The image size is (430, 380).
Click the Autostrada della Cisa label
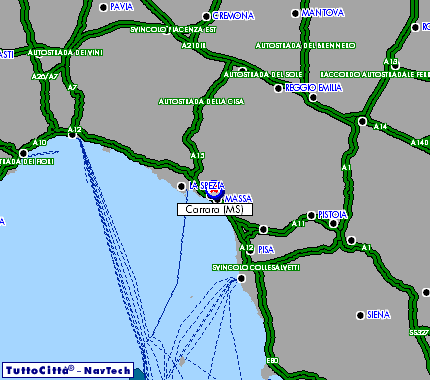coord(201,101)
